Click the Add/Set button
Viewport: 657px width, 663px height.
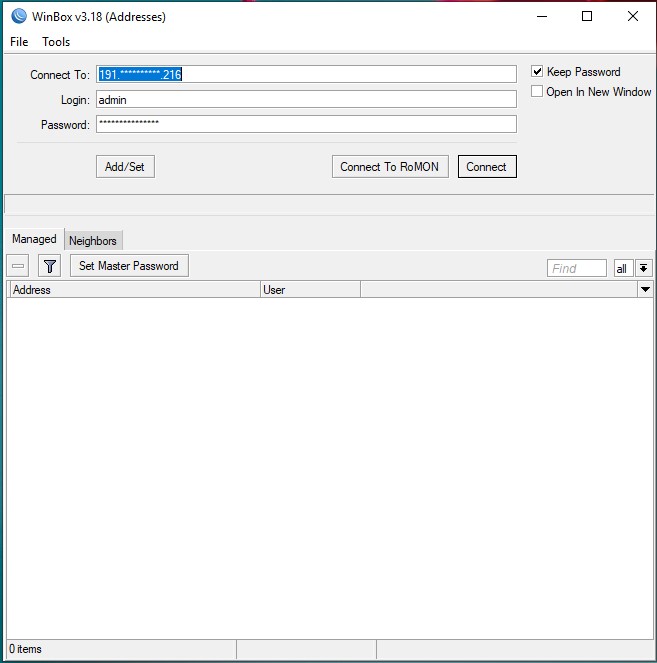pos(125,167)
